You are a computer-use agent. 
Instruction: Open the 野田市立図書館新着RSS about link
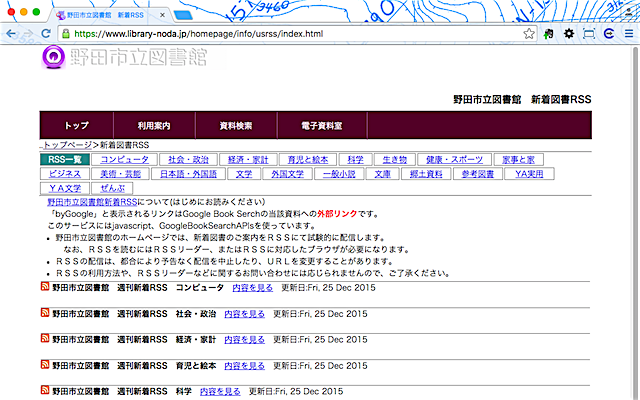point(92,202)
